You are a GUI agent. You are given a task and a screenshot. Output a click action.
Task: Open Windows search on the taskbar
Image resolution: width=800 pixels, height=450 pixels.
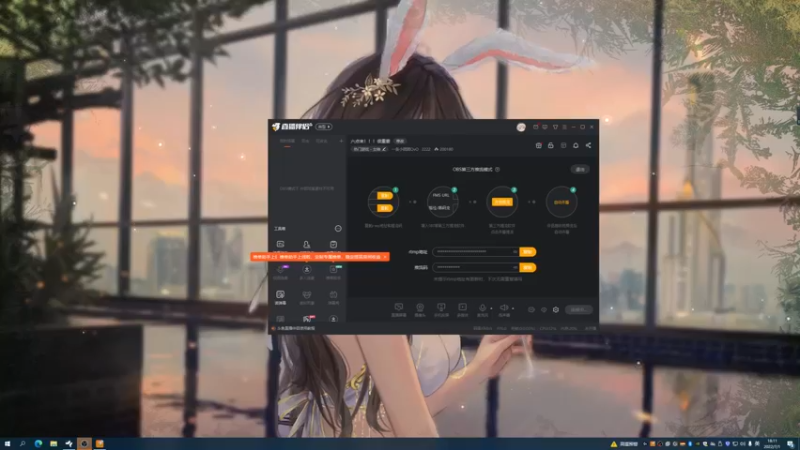tap(22, 444)
